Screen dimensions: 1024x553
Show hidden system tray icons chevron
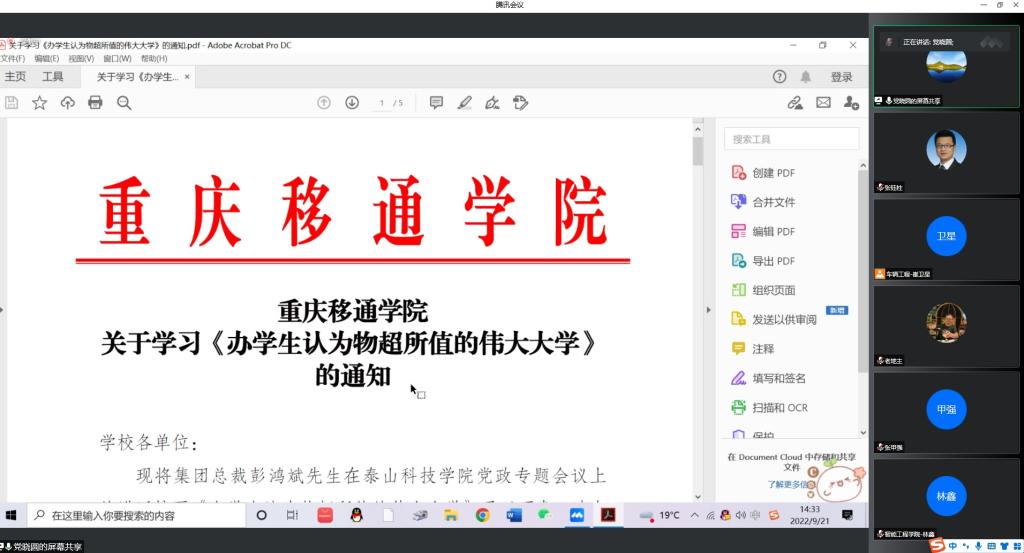tap(694, 515)
